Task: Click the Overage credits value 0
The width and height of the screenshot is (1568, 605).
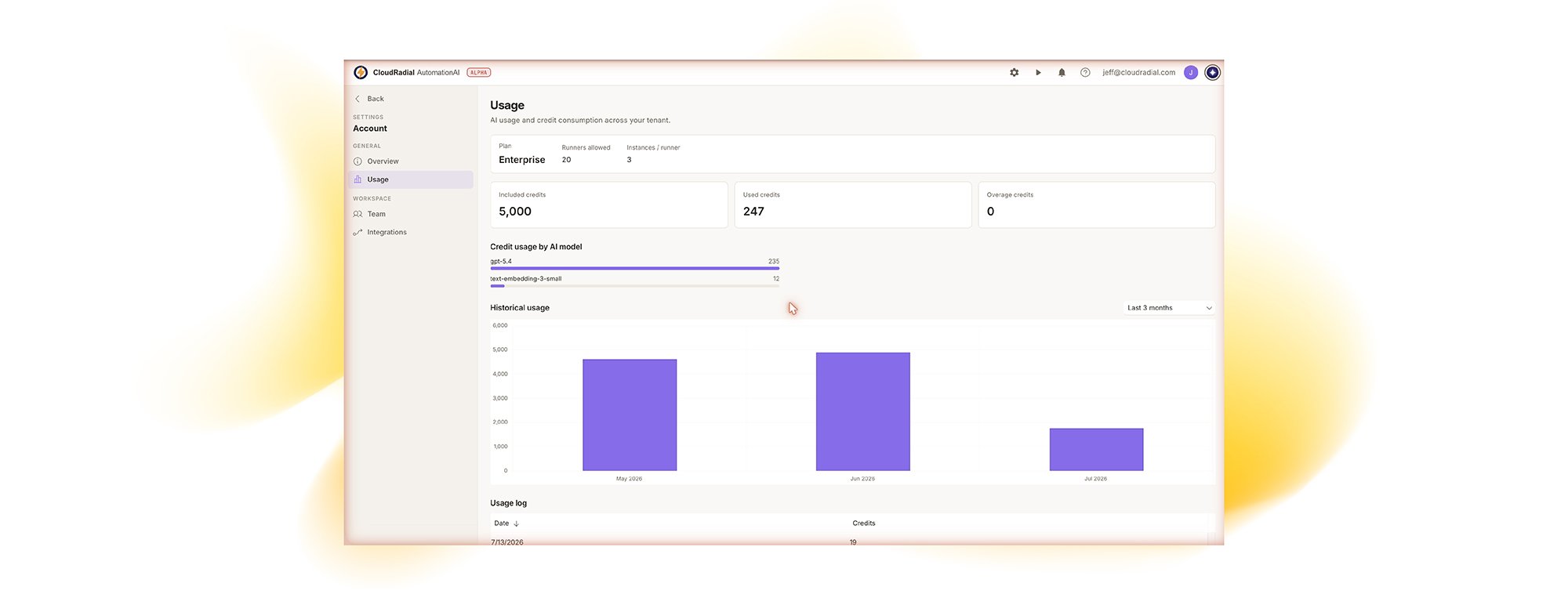Action: (991, 212)
